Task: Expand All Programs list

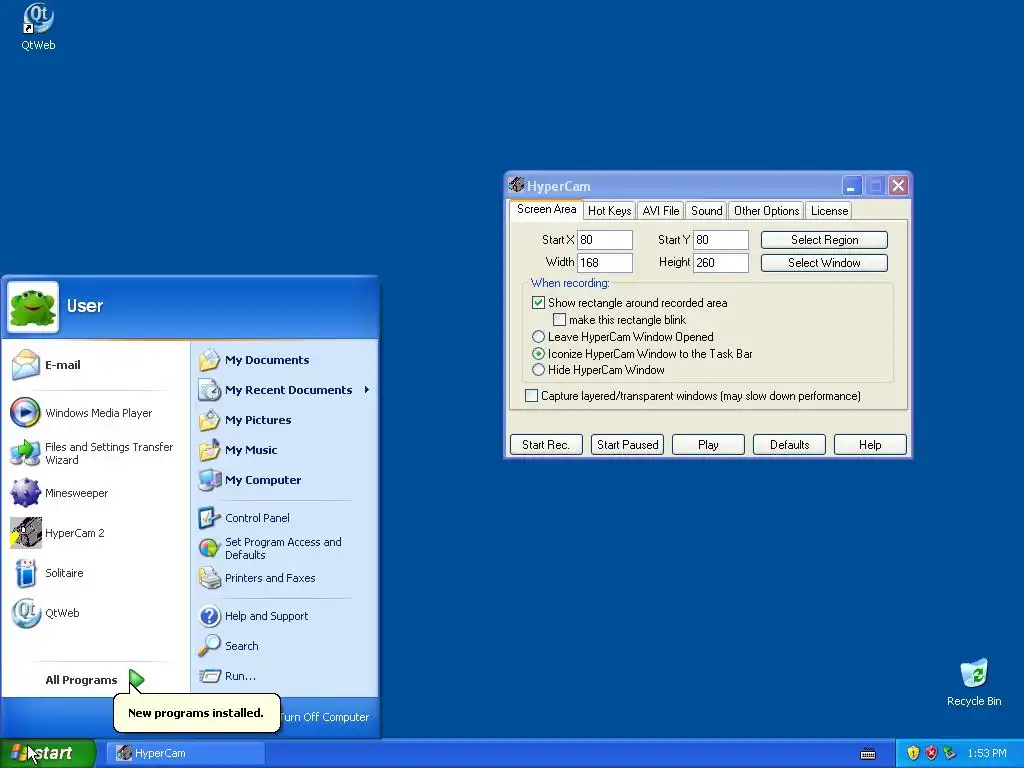Action: click(x=95, y=680)
